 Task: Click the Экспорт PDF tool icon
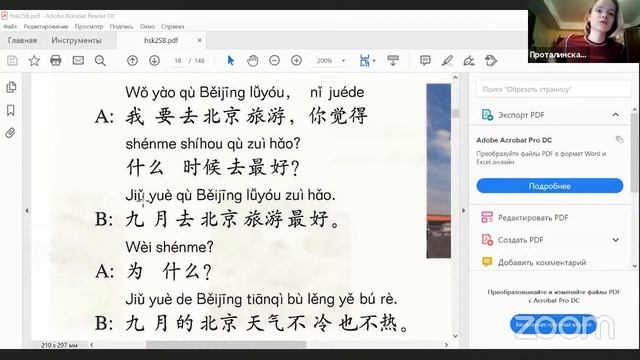[487, 115]
